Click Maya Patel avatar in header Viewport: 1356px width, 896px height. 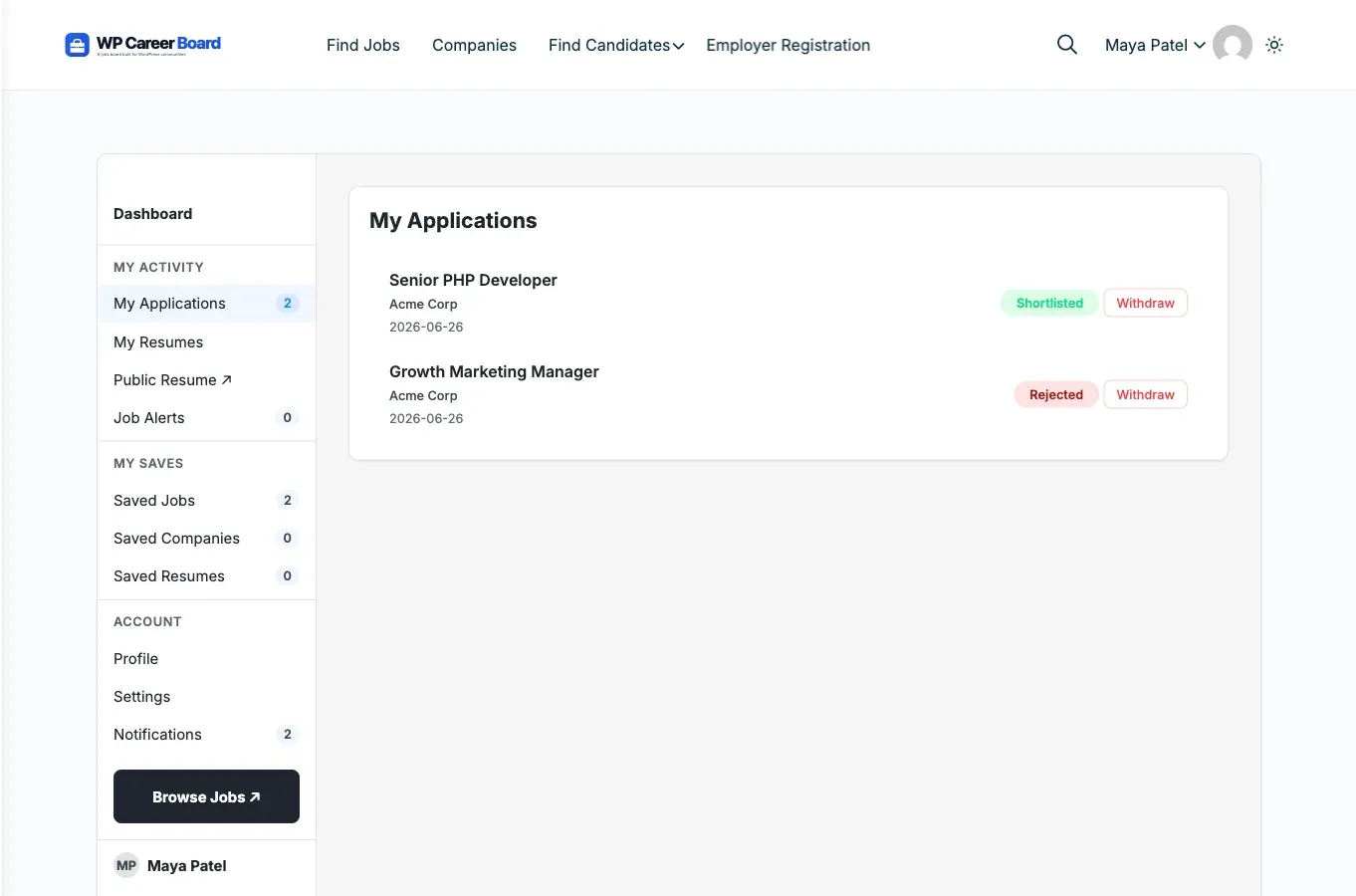pyautogui.click(x=1233, y=45)
